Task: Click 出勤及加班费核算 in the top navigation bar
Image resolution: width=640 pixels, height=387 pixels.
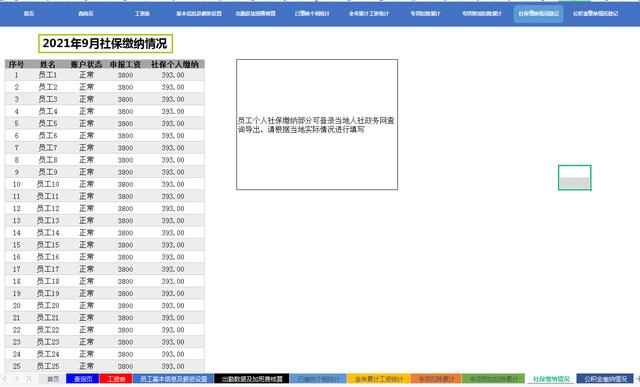Action: coord(256,13)
